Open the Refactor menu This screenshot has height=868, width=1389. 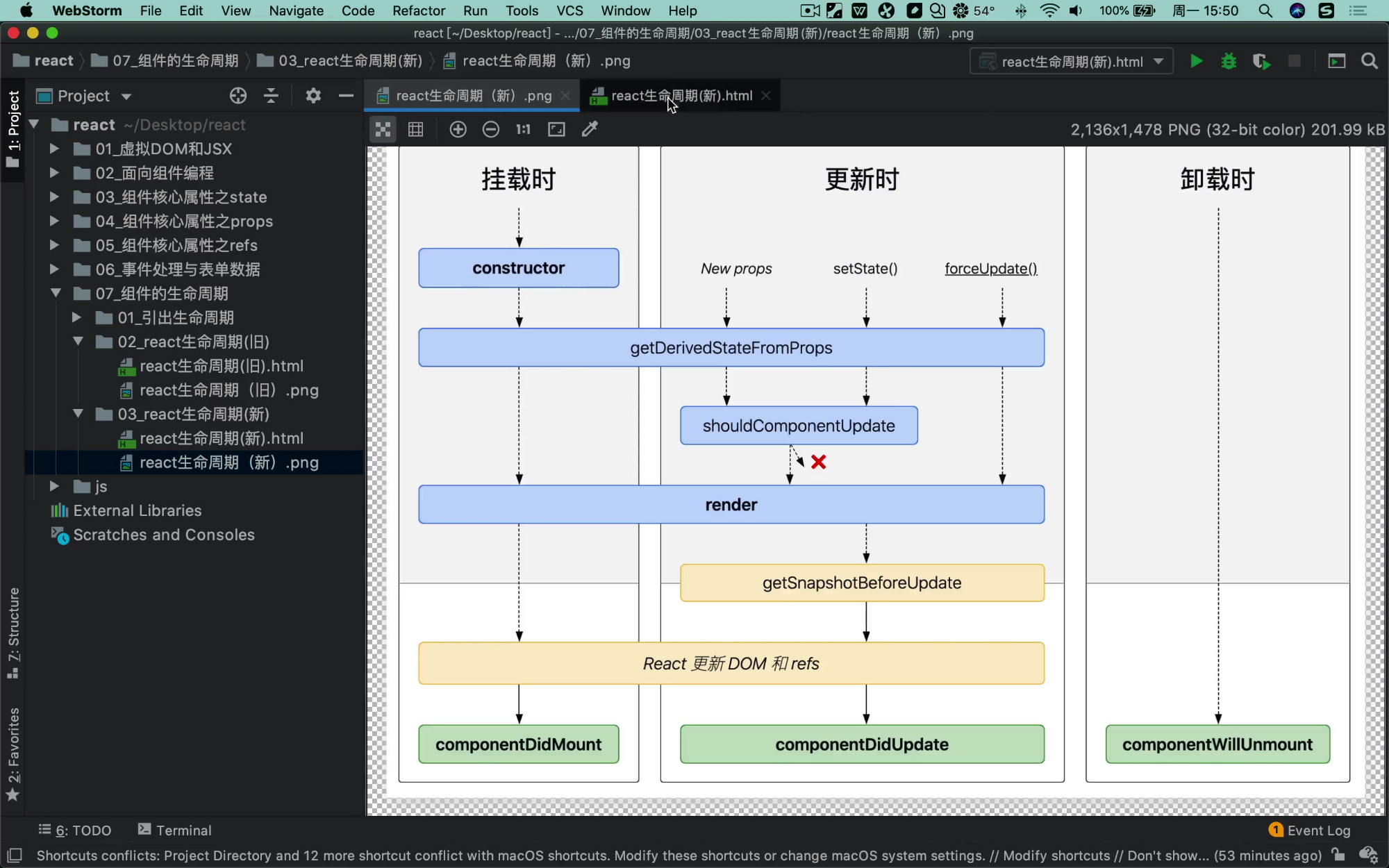coord(418,10)
